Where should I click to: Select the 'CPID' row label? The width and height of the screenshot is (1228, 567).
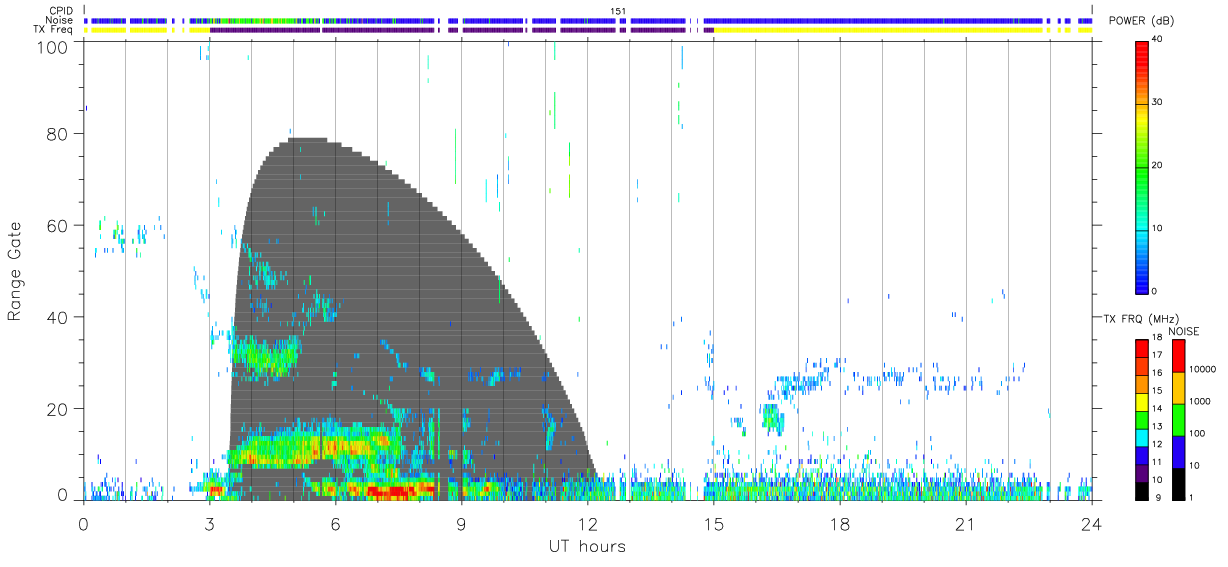61,10
